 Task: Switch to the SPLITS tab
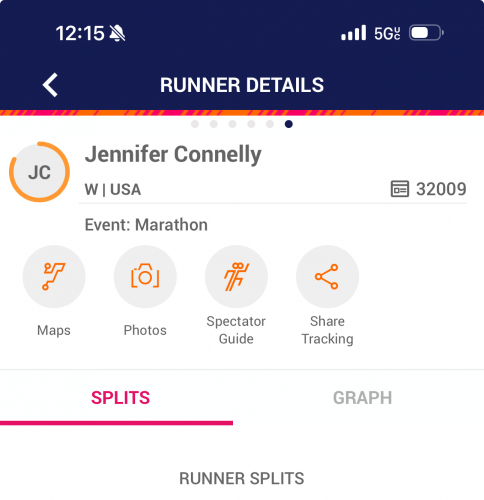point(121,398)
